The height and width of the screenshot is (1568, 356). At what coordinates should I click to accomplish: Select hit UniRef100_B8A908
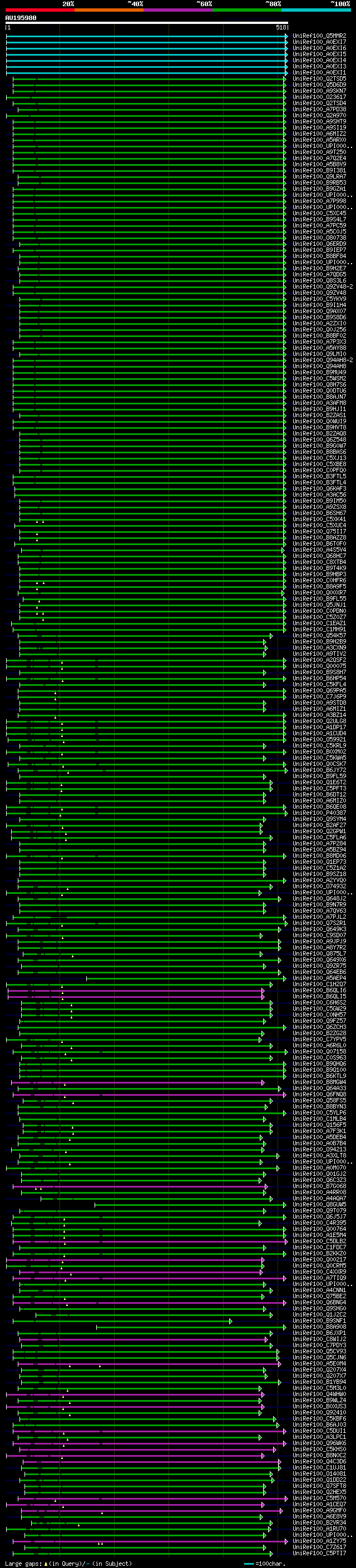[x=319, y=1327]
